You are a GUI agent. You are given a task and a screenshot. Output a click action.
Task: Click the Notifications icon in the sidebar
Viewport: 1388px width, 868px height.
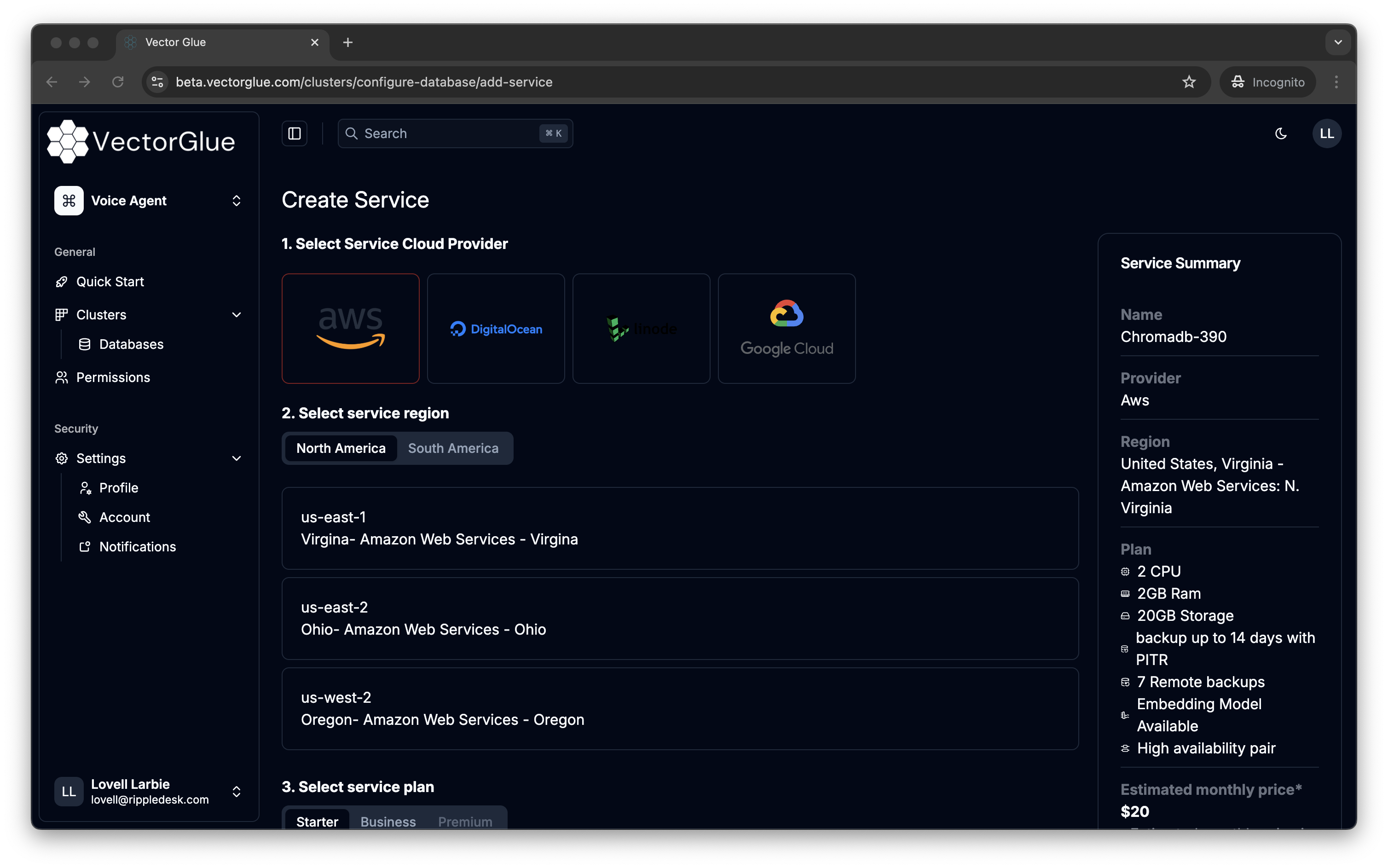84,546
